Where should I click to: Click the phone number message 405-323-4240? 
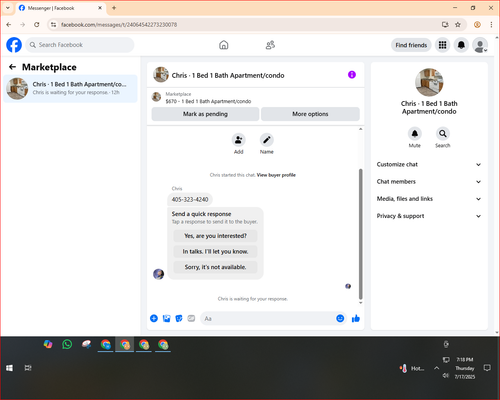coord(190,199)
